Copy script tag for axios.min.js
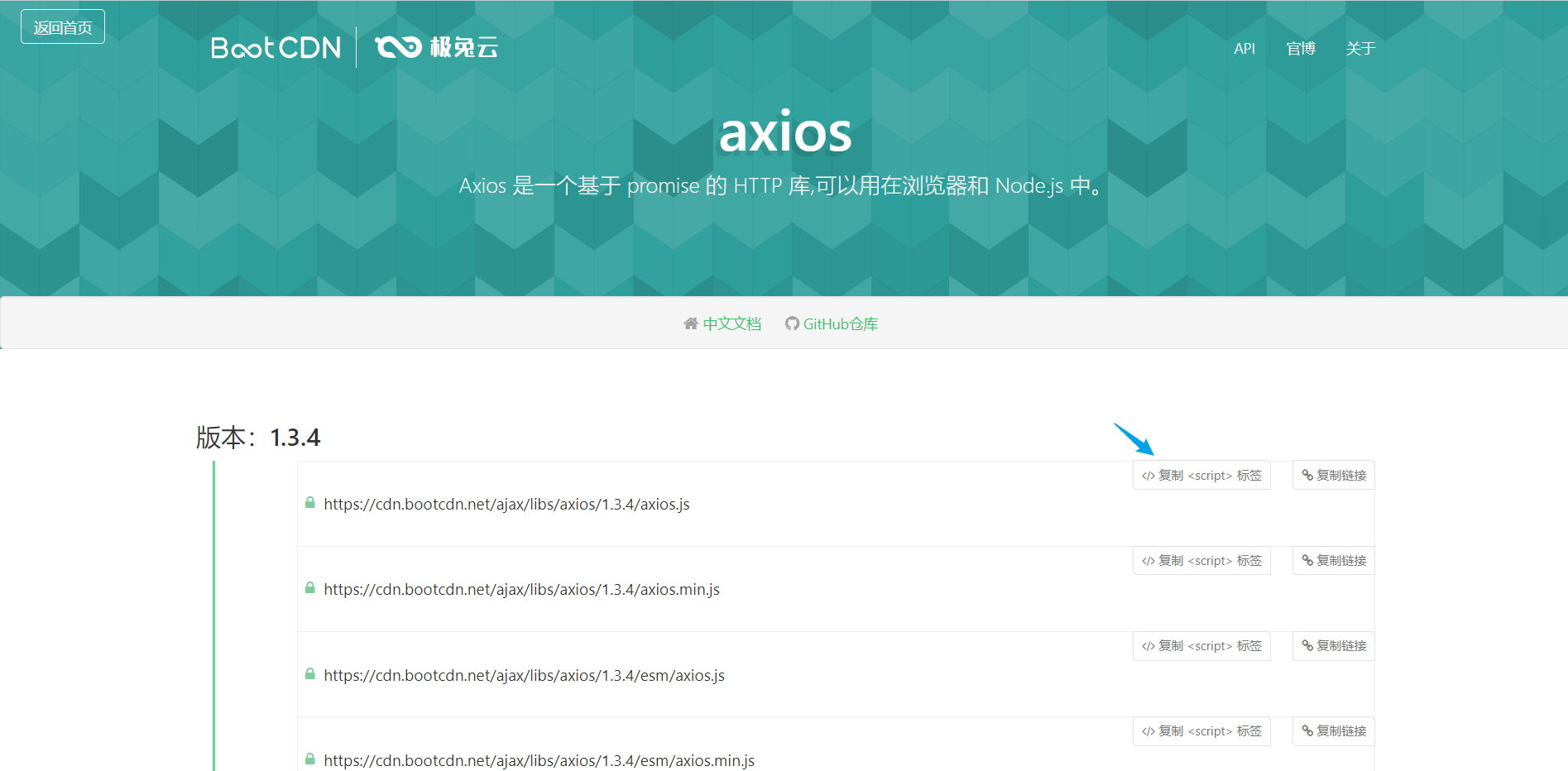 click(x=1201, y=561)
